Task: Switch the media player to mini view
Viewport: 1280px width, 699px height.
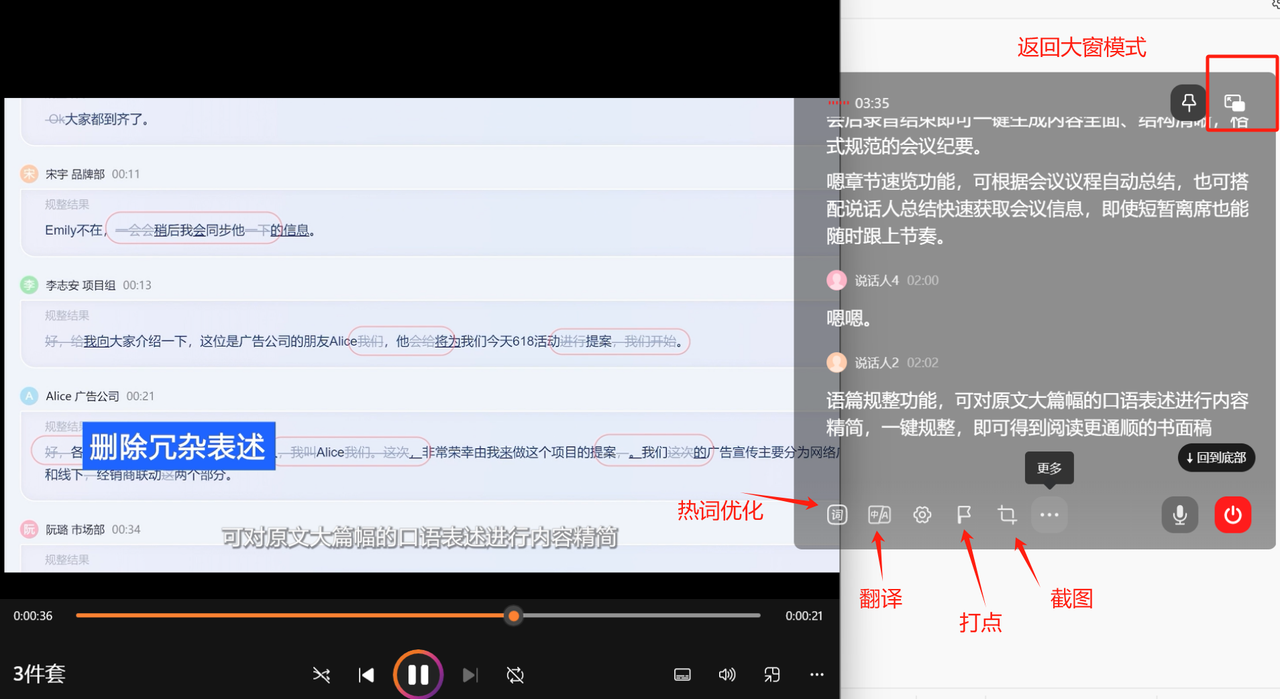Action: tap(772, 675)
